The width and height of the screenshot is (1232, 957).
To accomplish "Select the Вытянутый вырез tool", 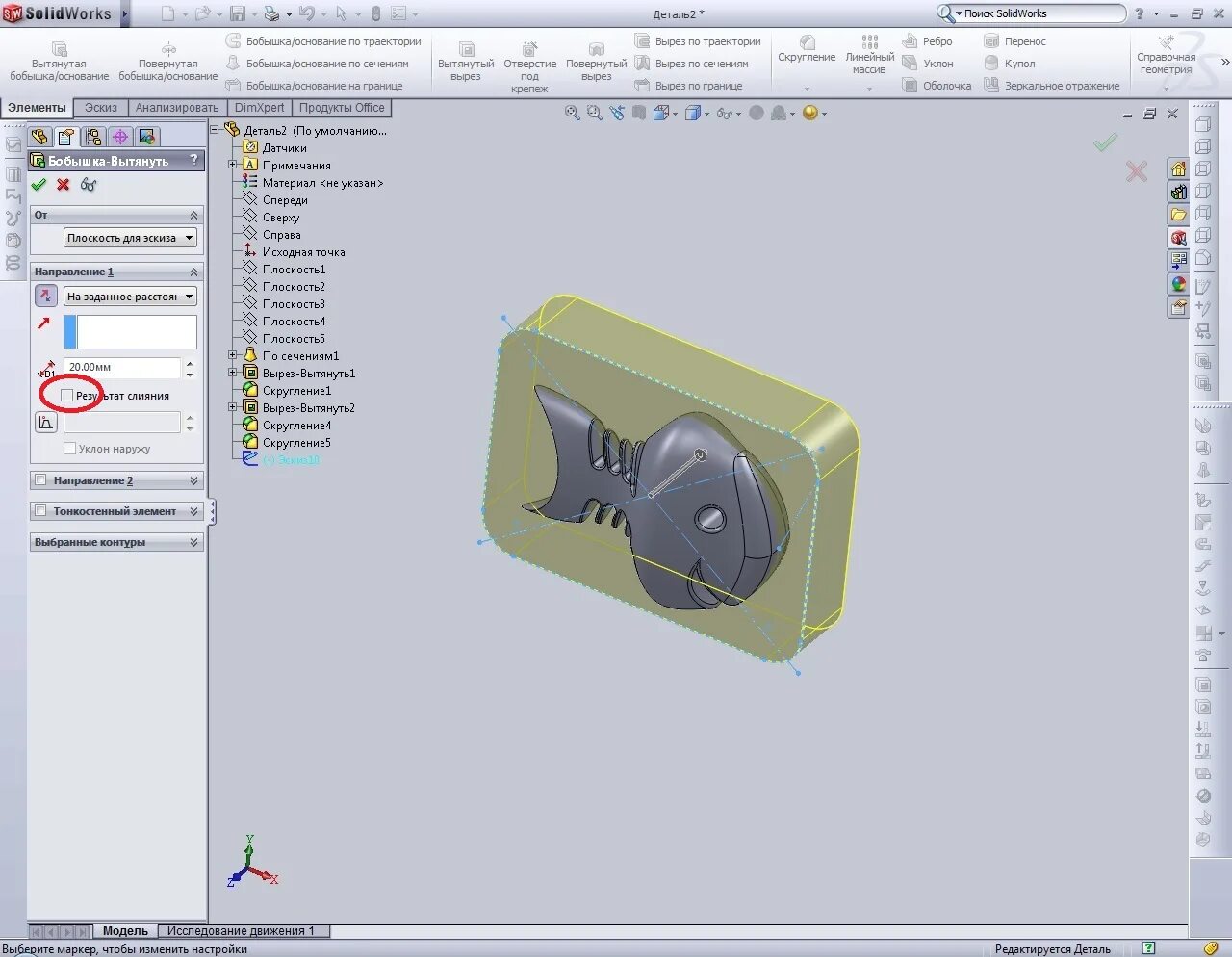I will [x=466, y=63].
